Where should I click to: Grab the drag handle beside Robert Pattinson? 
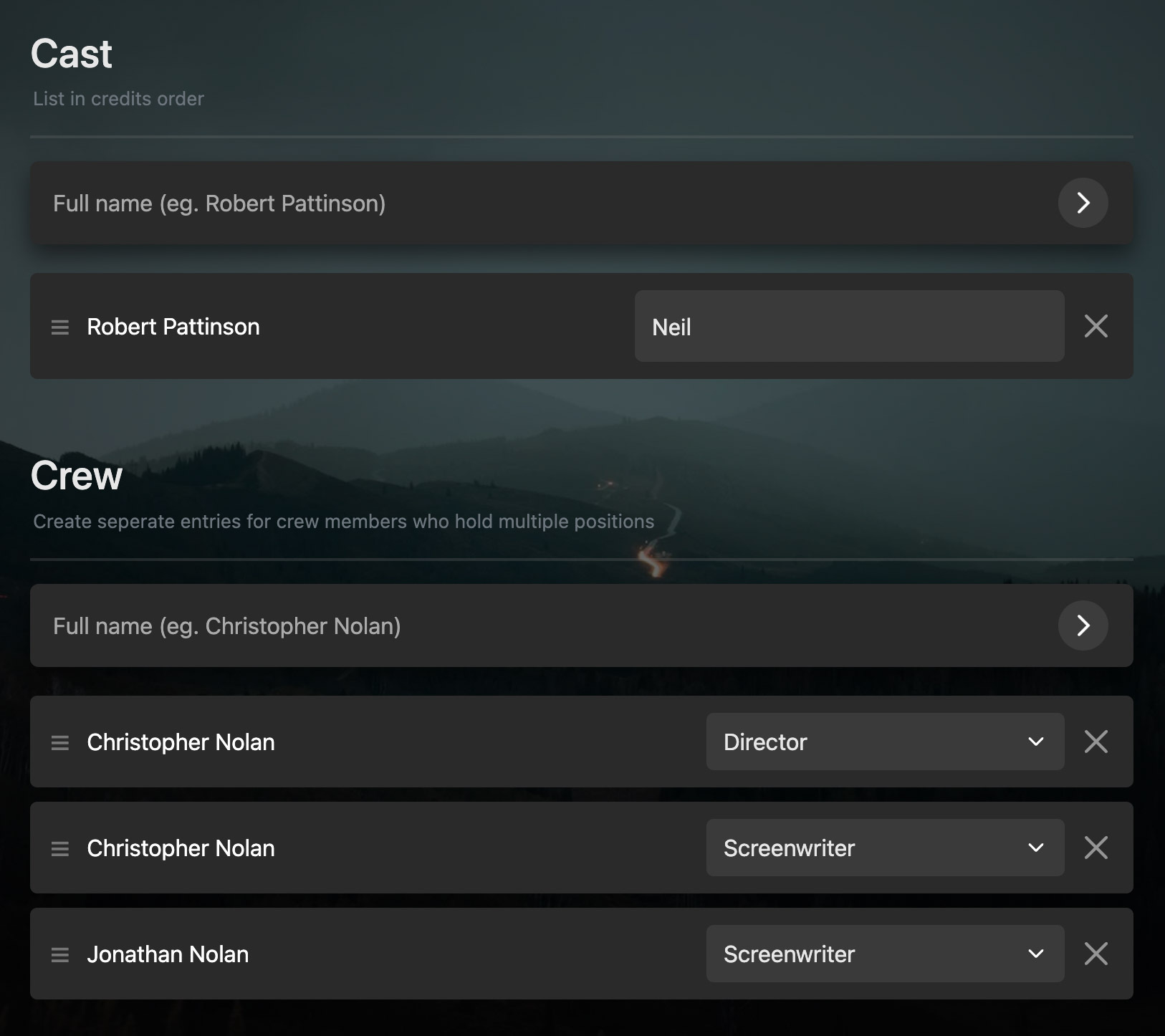60,327
